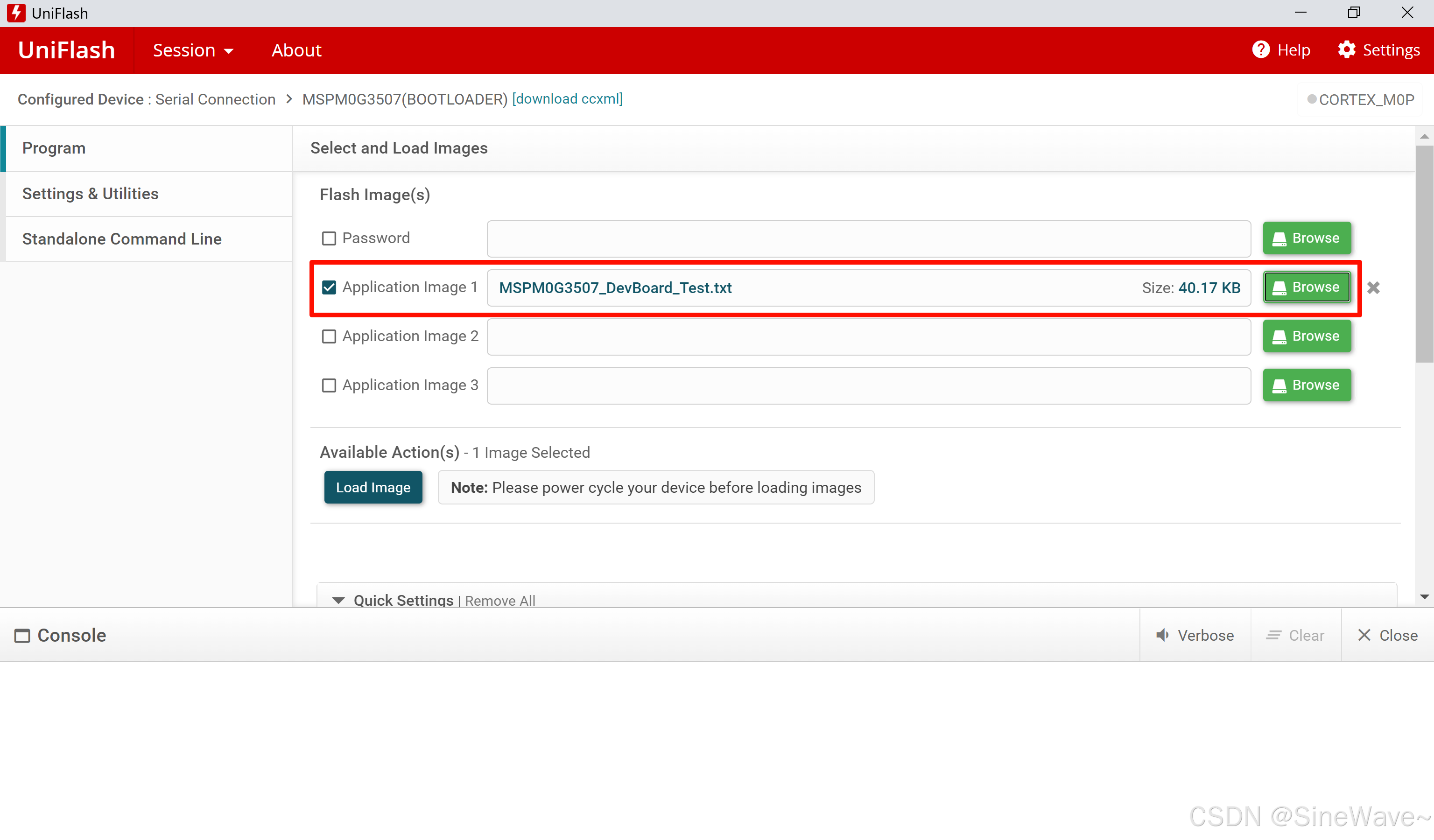The image size is (1434, 840).
Task: Click the CORTEX_M0P status indicator dot
Action: coord(1311,99)
